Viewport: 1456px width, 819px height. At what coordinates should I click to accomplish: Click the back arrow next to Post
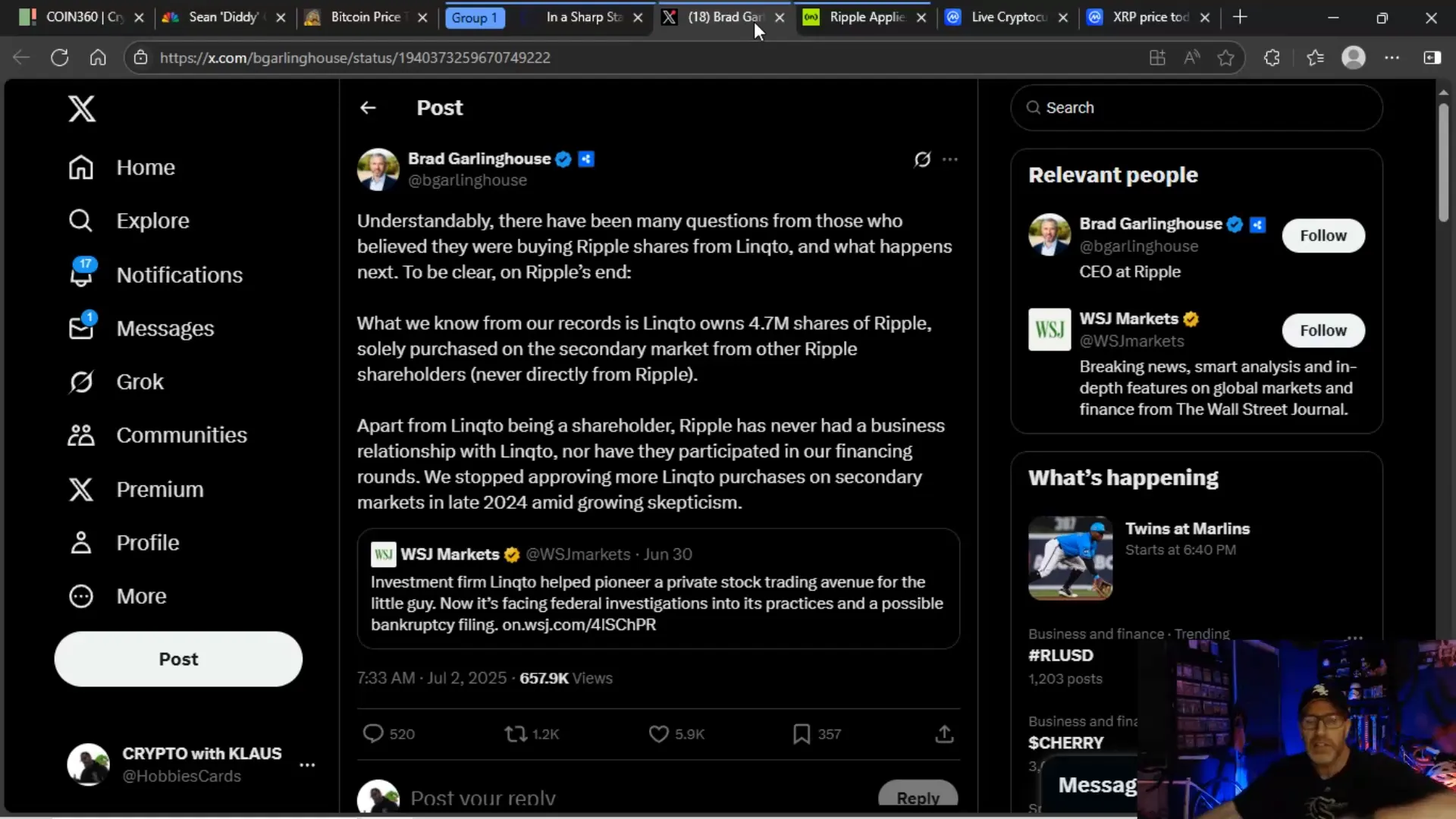(x=368, y=108)
